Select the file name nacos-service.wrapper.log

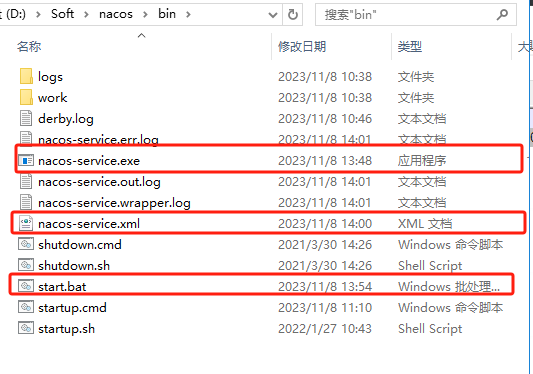115,203
